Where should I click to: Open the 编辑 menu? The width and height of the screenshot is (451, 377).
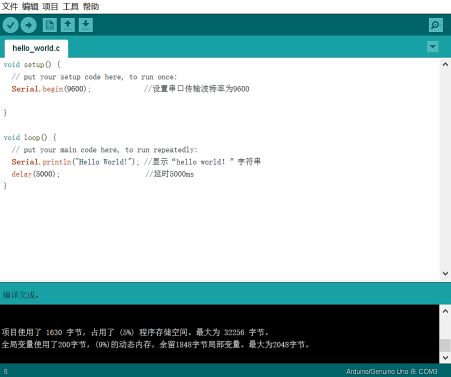point(30,6)
